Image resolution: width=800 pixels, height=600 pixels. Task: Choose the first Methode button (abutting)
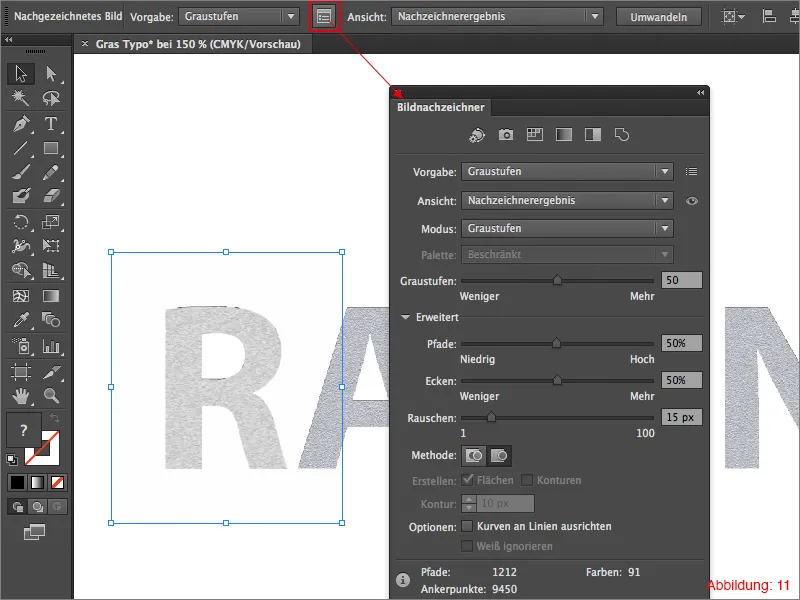coord(473,456)
